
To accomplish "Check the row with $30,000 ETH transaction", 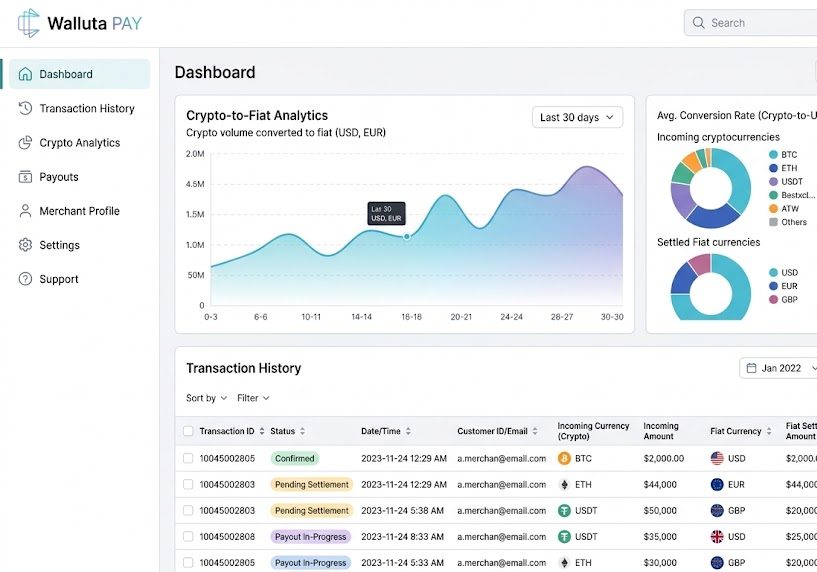I will (x=188, y=562).
